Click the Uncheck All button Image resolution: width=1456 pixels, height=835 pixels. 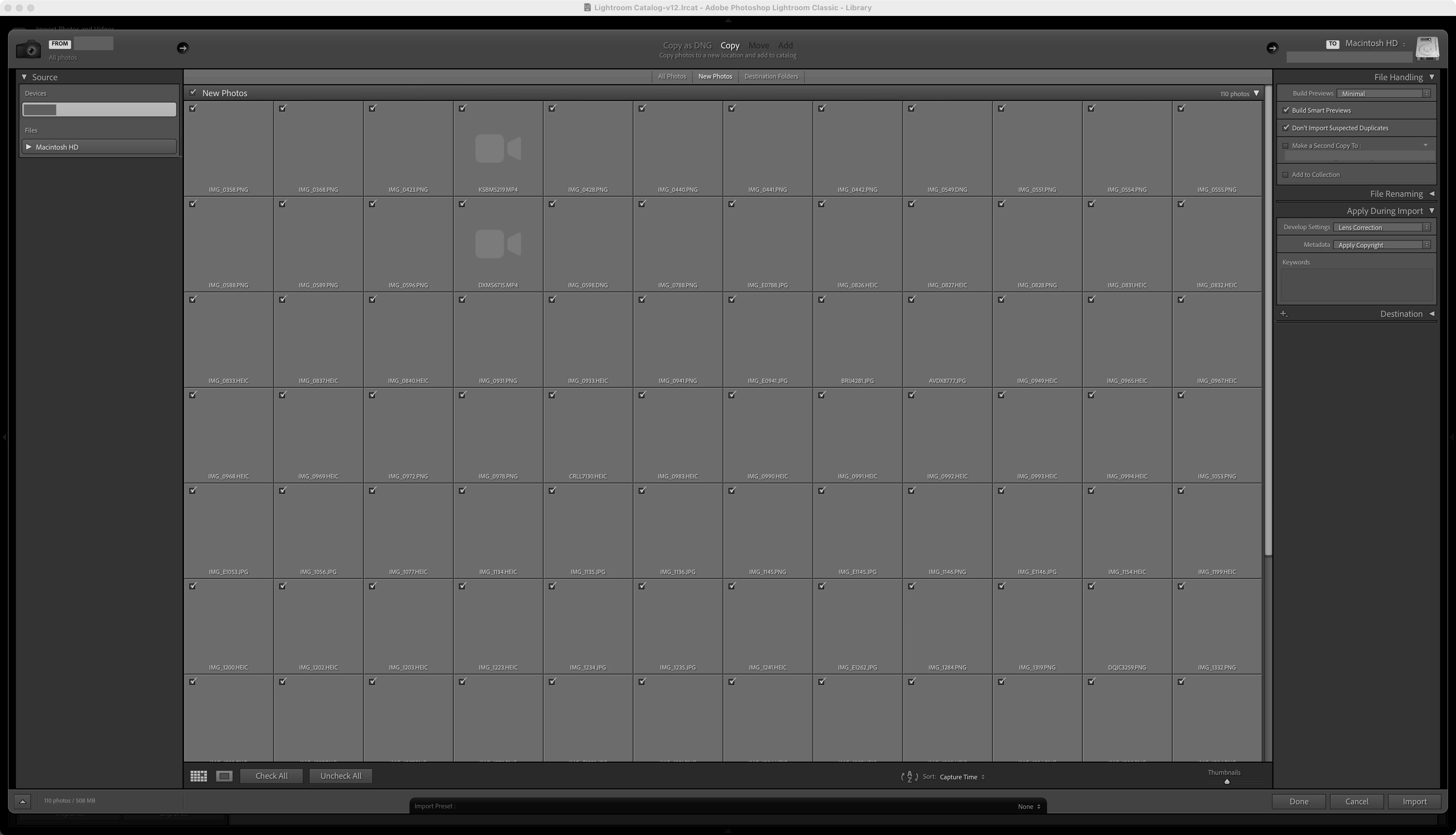click(x=341, y=776)
